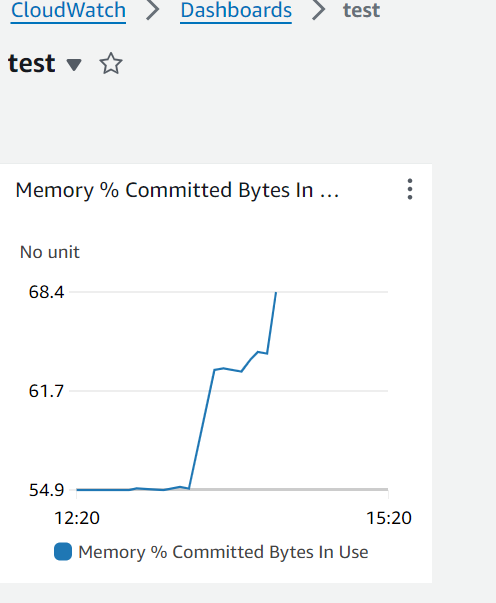Open the test dashboard switcher dropdown arrow
The height and width of the screenshot is (603, 496).
(x=74, y=65)
